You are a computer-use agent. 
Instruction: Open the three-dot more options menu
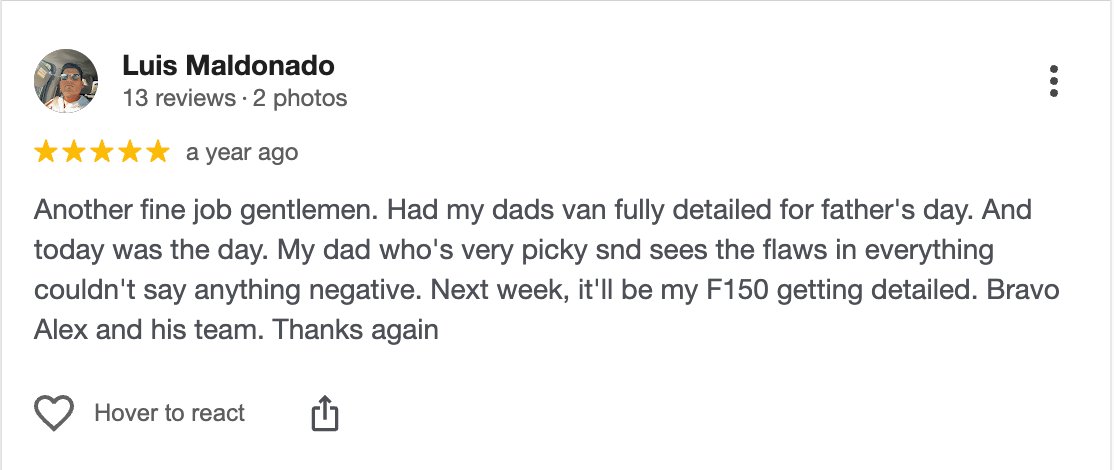click(1053, 81)
